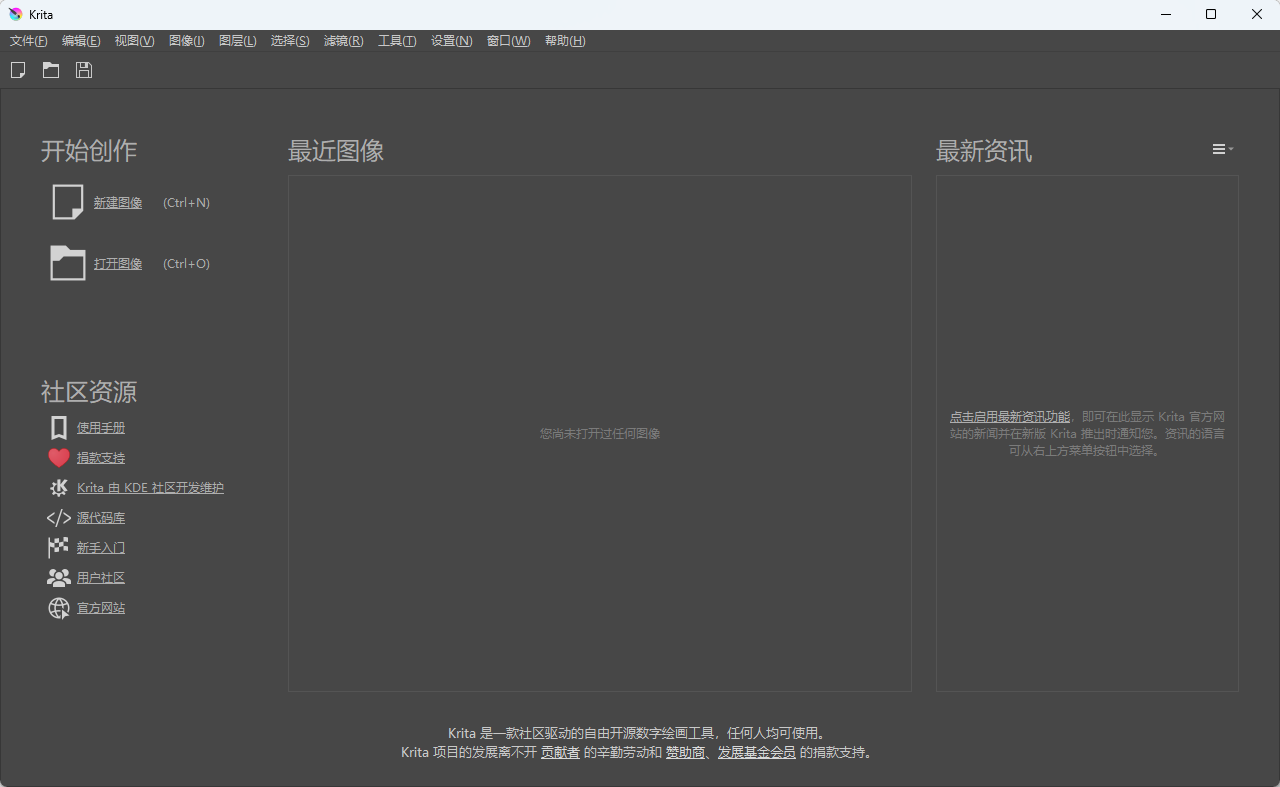Screen dimensions: 1280x787
Task: Click the new document toolbar icon
Action: [18, 70]
